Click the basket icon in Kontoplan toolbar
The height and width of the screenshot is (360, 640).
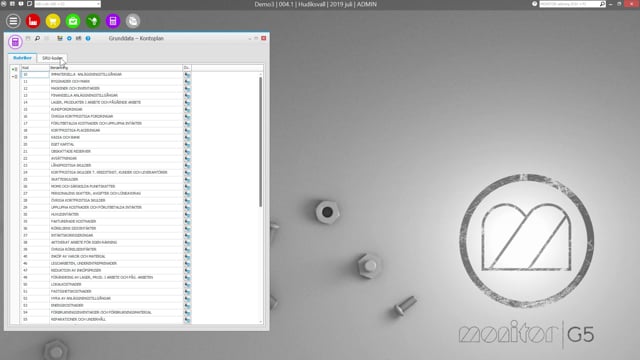[x=60, y=38]
